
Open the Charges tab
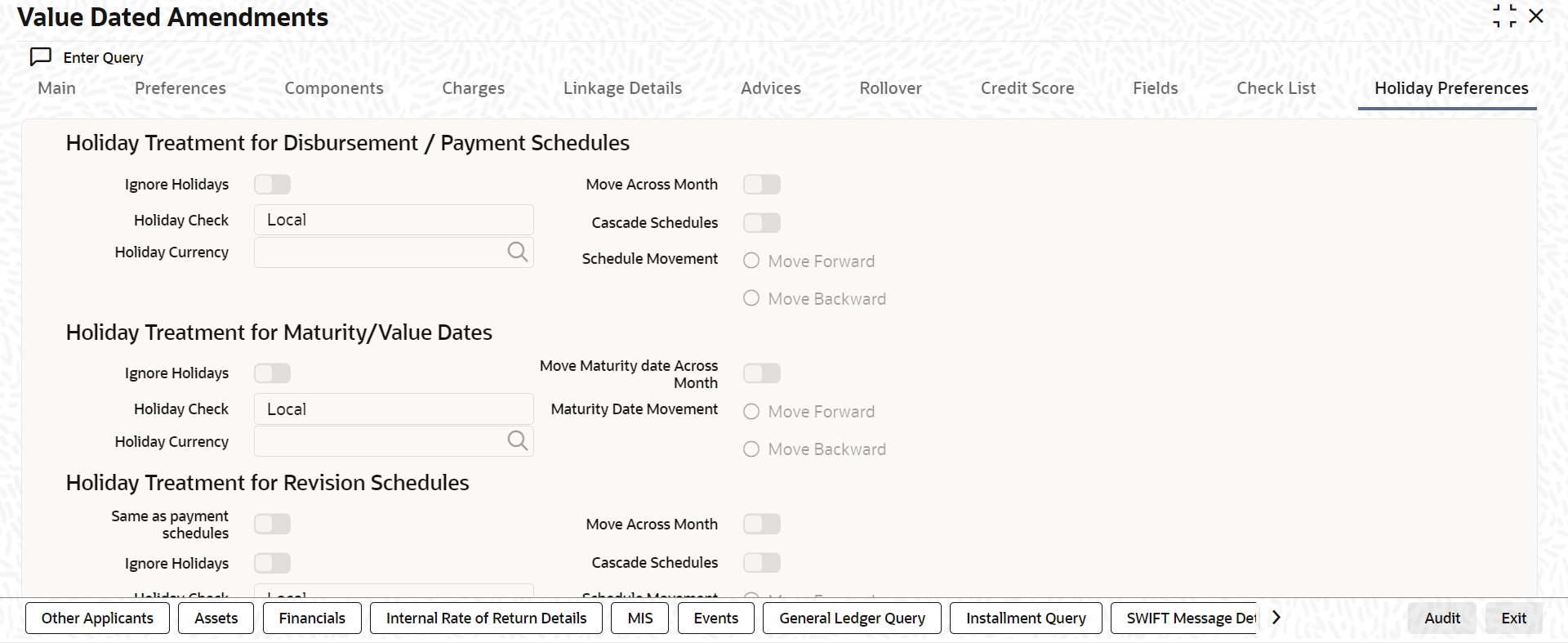(474, 88)
